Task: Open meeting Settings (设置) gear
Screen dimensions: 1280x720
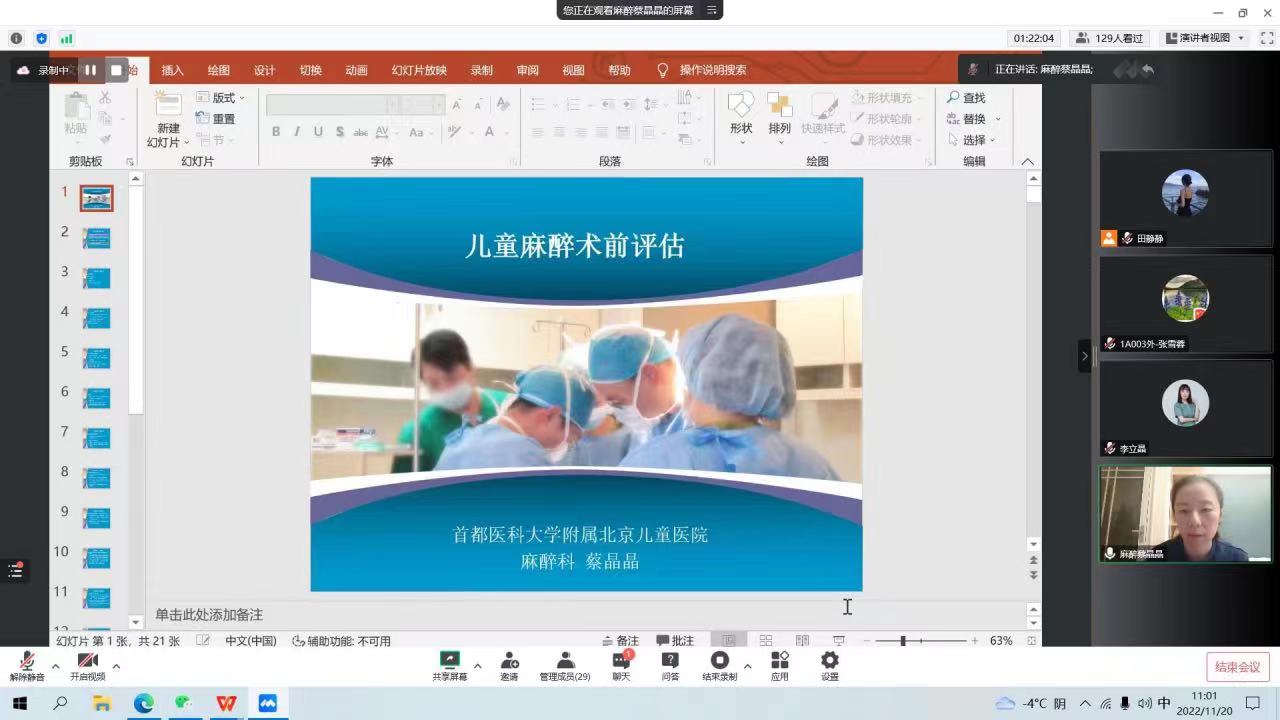Action: [x=829, y=665]
